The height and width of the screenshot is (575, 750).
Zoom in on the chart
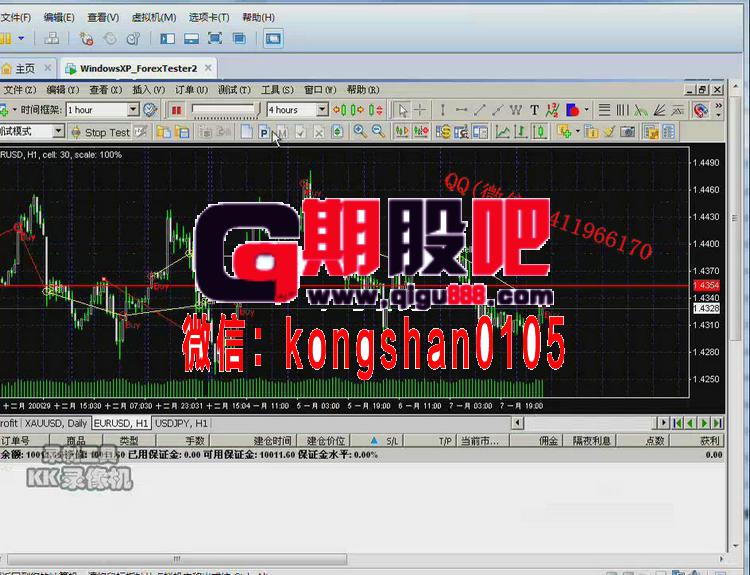360,132
